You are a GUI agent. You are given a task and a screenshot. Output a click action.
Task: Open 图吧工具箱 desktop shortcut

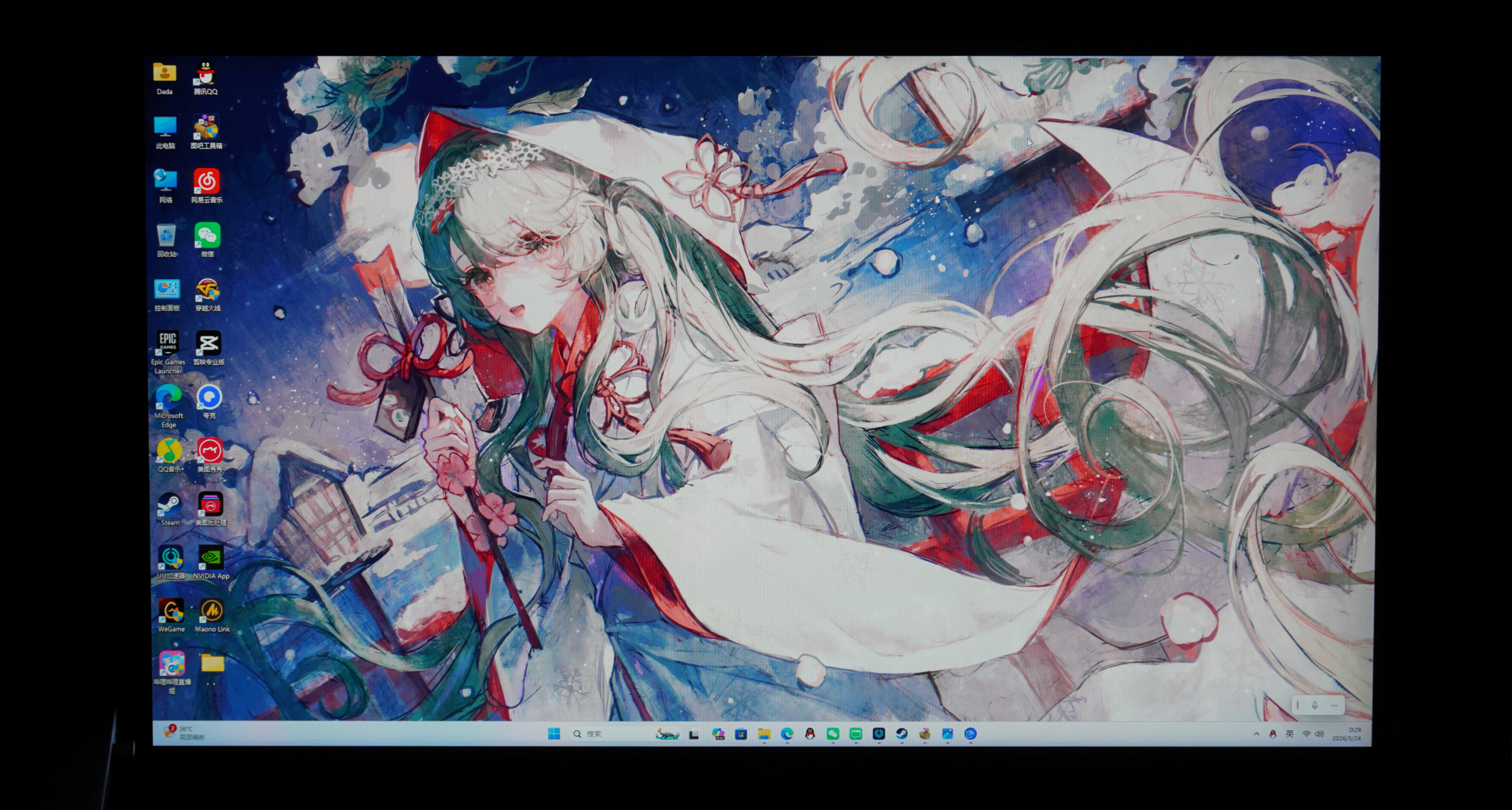coord(206,132)
